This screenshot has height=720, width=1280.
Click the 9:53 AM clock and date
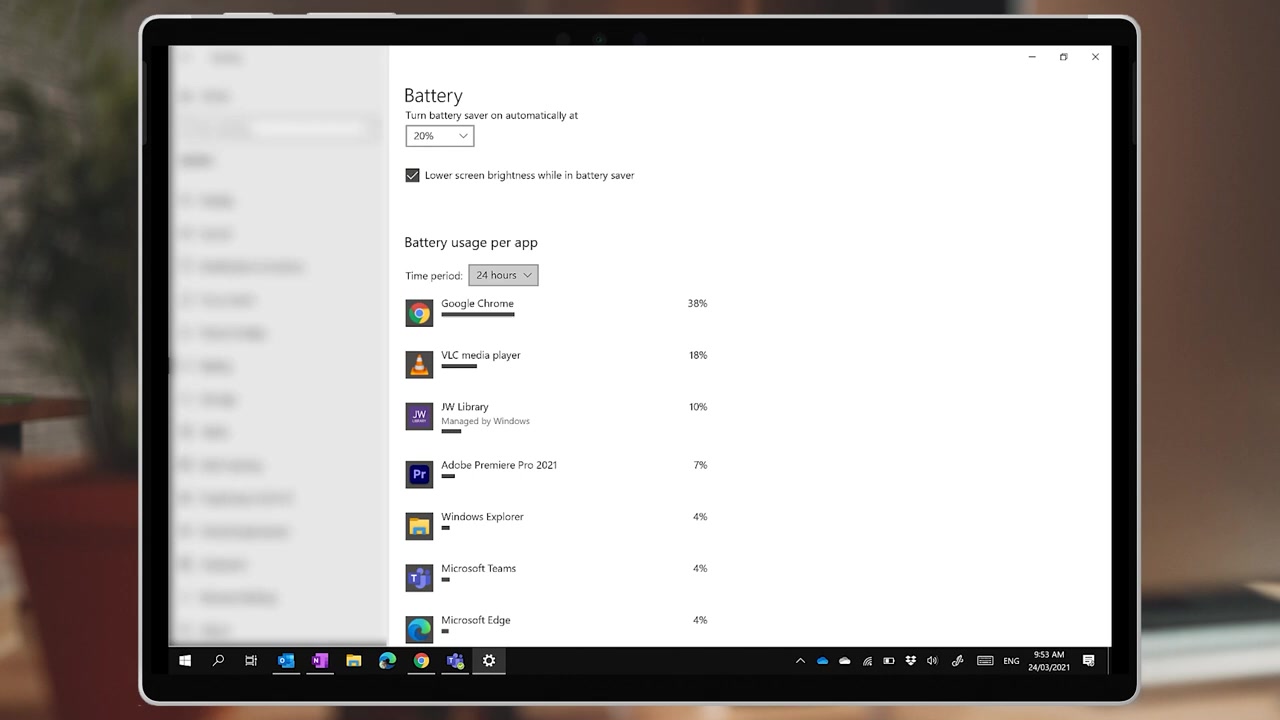[1049, 661]
